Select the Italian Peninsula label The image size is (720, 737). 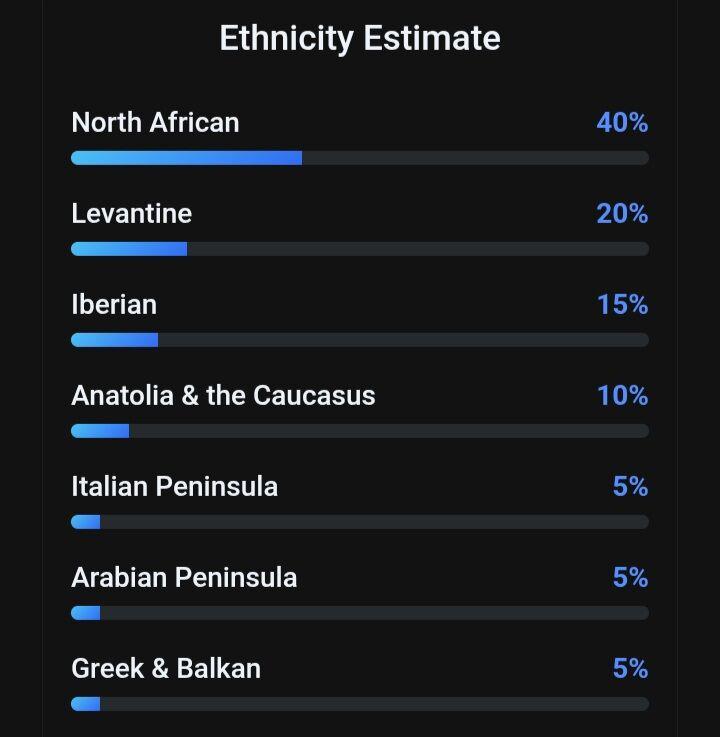pyautogui.click(x=174, y=487)
